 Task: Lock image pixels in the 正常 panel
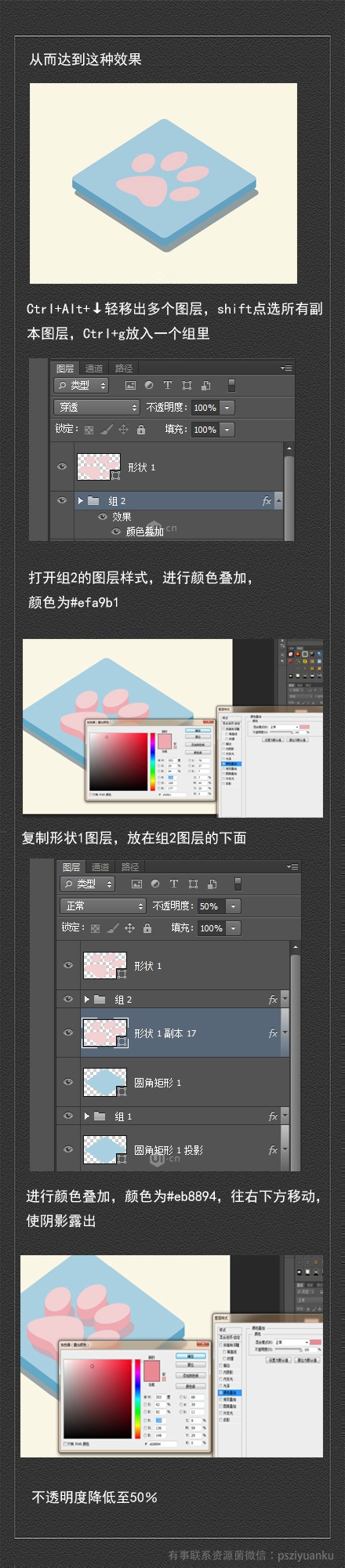coord(113,928)
